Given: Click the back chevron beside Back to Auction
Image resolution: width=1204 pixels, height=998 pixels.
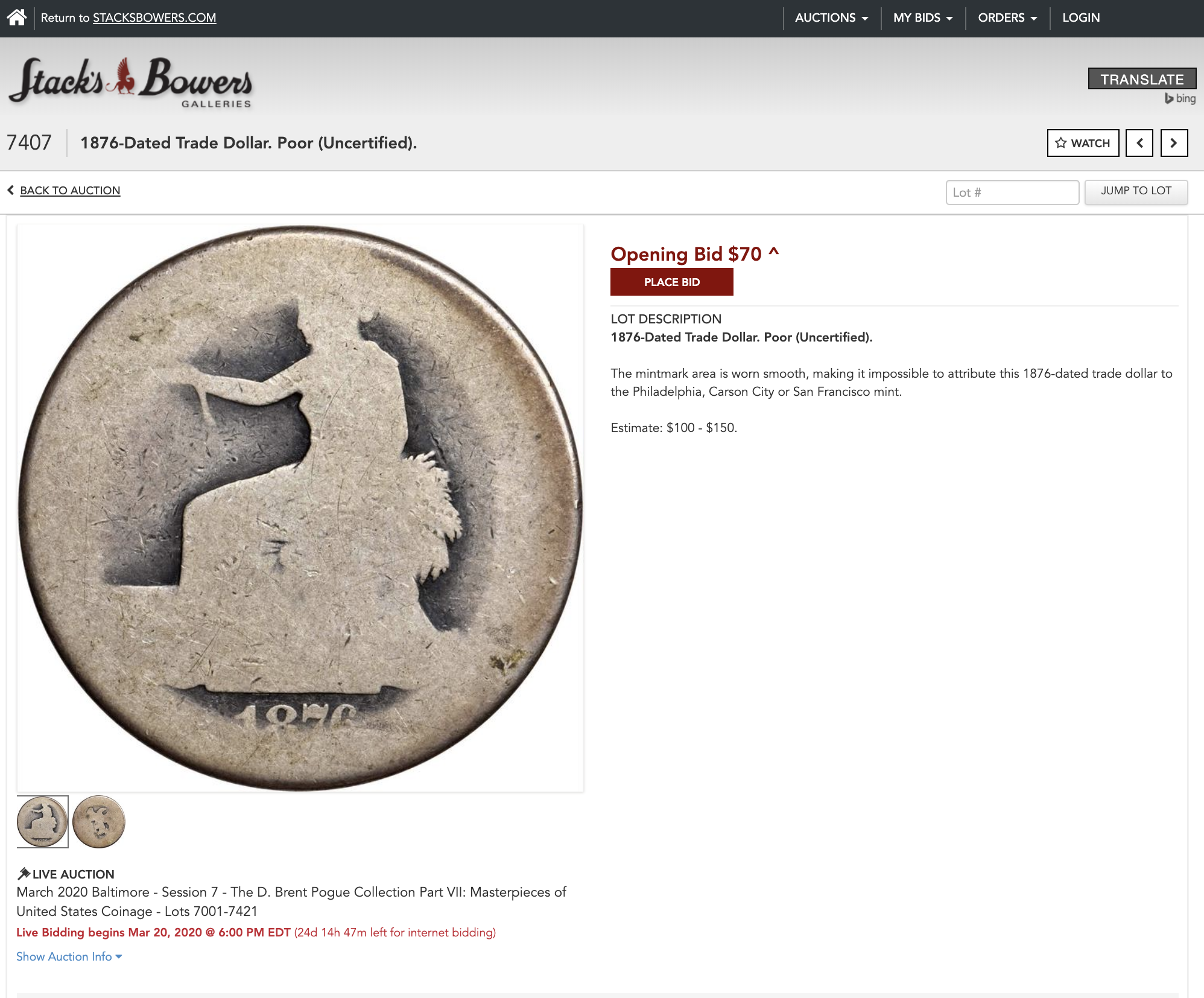Looking at the screenshot, I should [x=11, y=190].
